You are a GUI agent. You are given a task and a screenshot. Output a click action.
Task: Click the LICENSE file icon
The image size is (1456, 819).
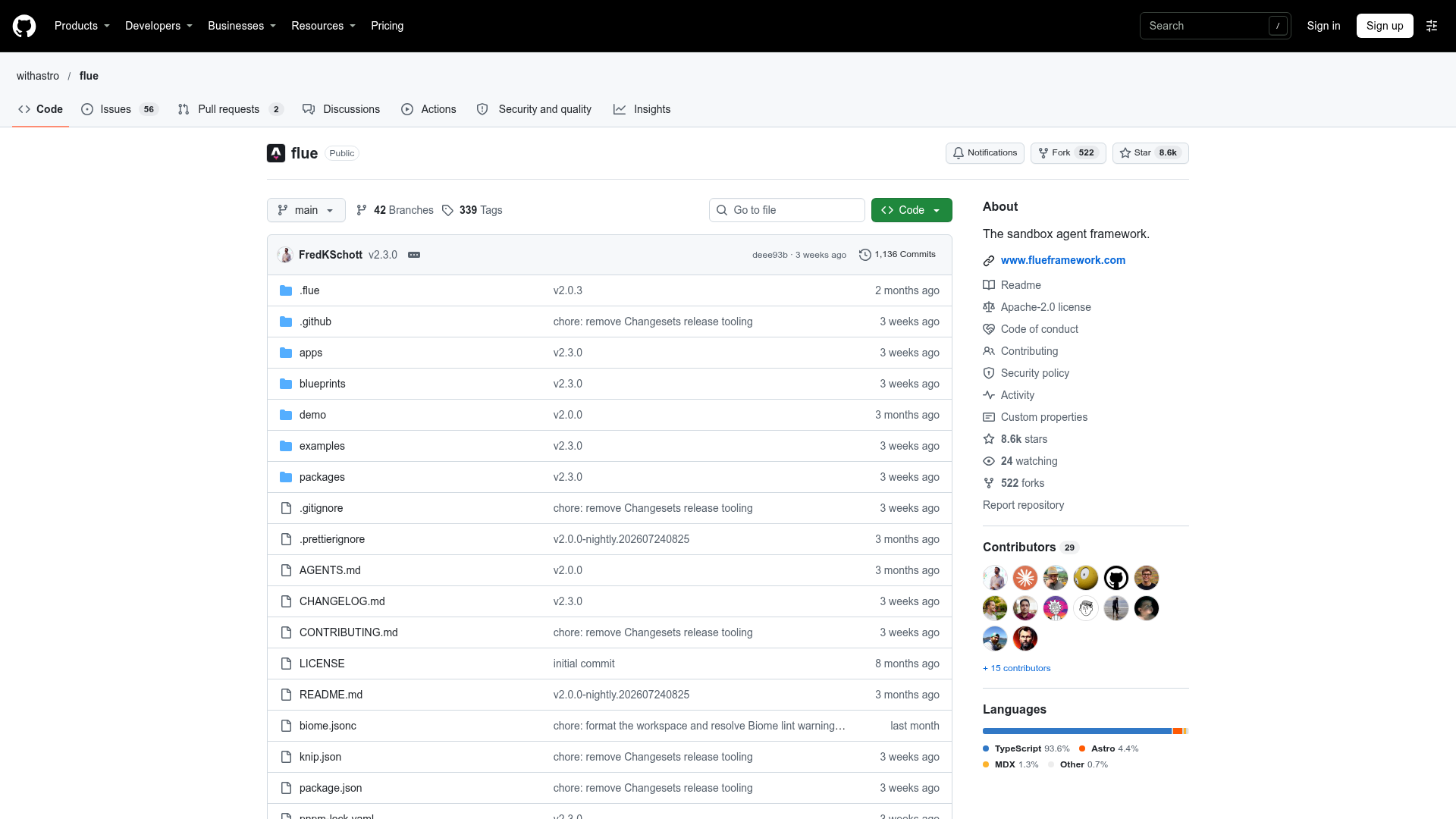(x=286, y=664)
